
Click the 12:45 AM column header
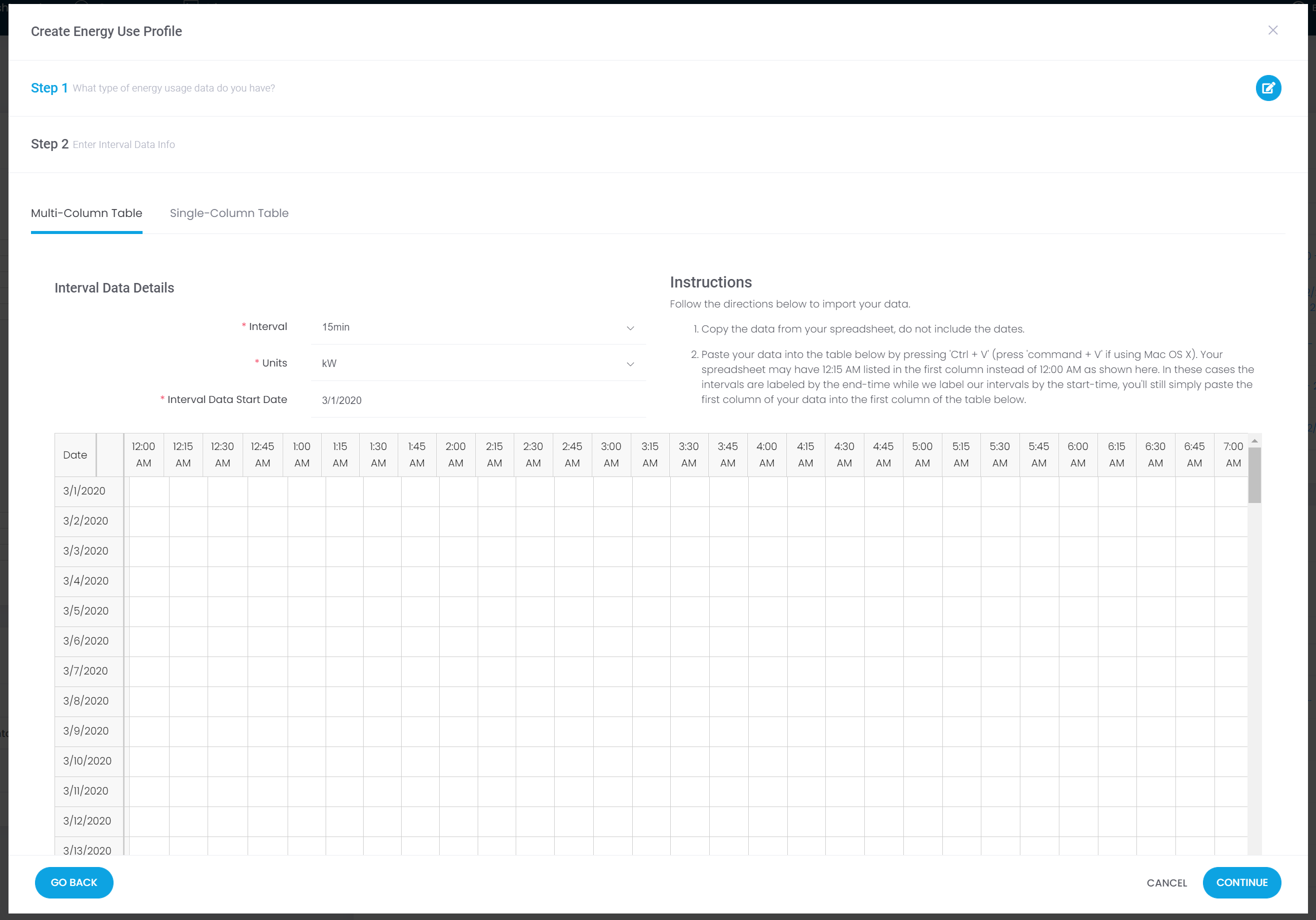pos(263,455)
